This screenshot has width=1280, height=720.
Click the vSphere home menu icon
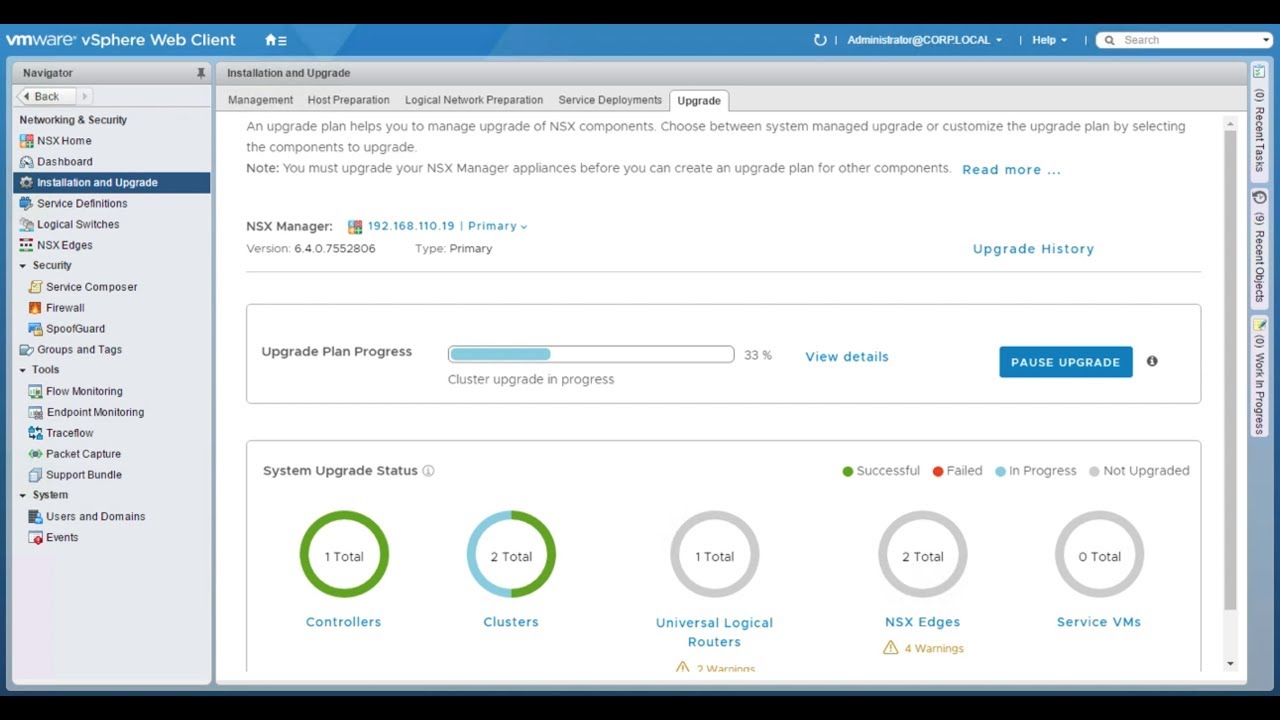(275, 40)
